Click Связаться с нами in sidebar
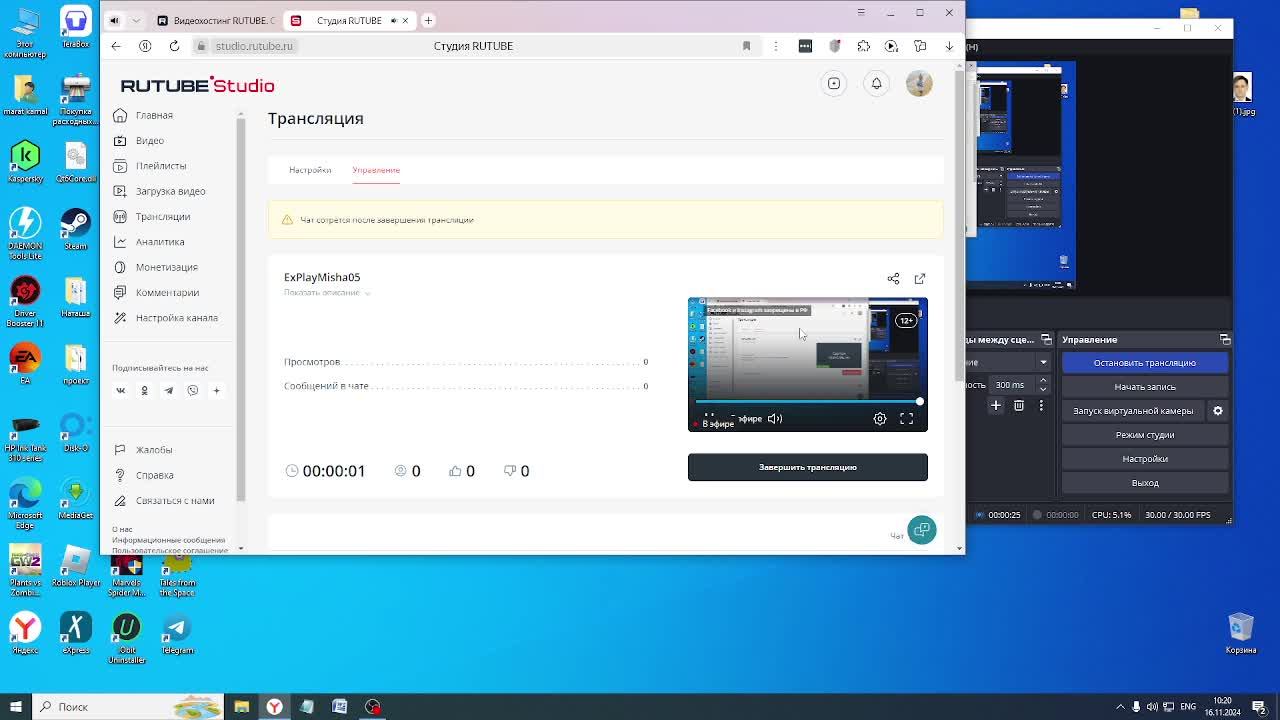1280x720 pixels. 175,501
